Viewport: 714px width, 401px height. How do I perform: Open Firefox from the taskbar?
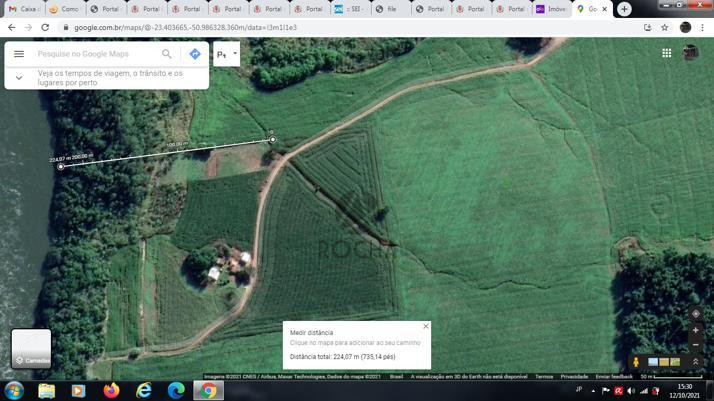pos(111,390)
